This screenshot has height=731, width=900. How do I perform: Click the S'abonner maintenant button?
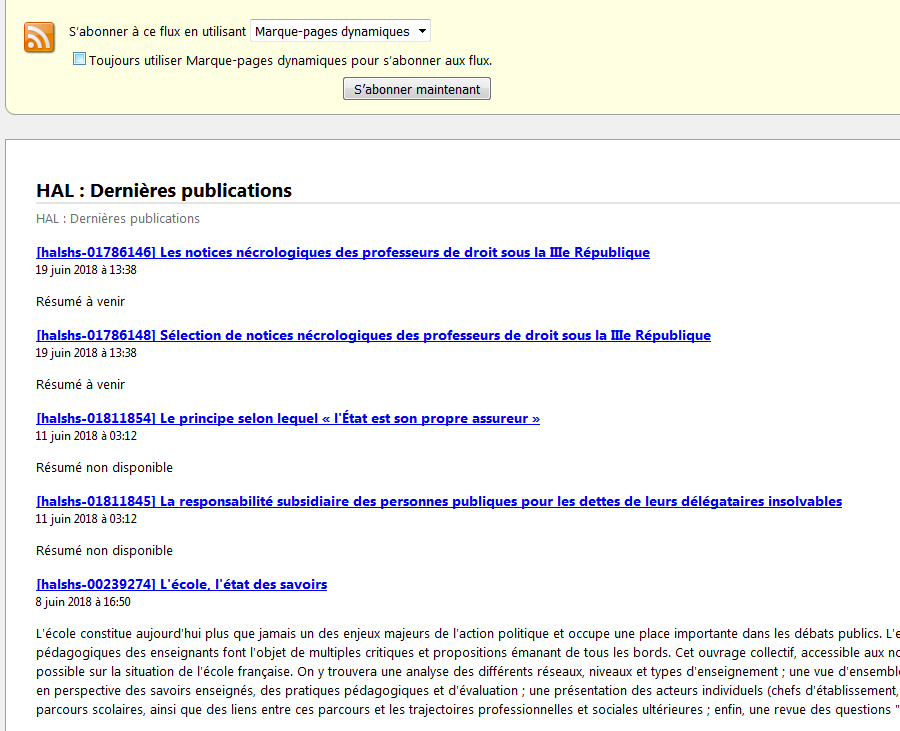point(417,89)
